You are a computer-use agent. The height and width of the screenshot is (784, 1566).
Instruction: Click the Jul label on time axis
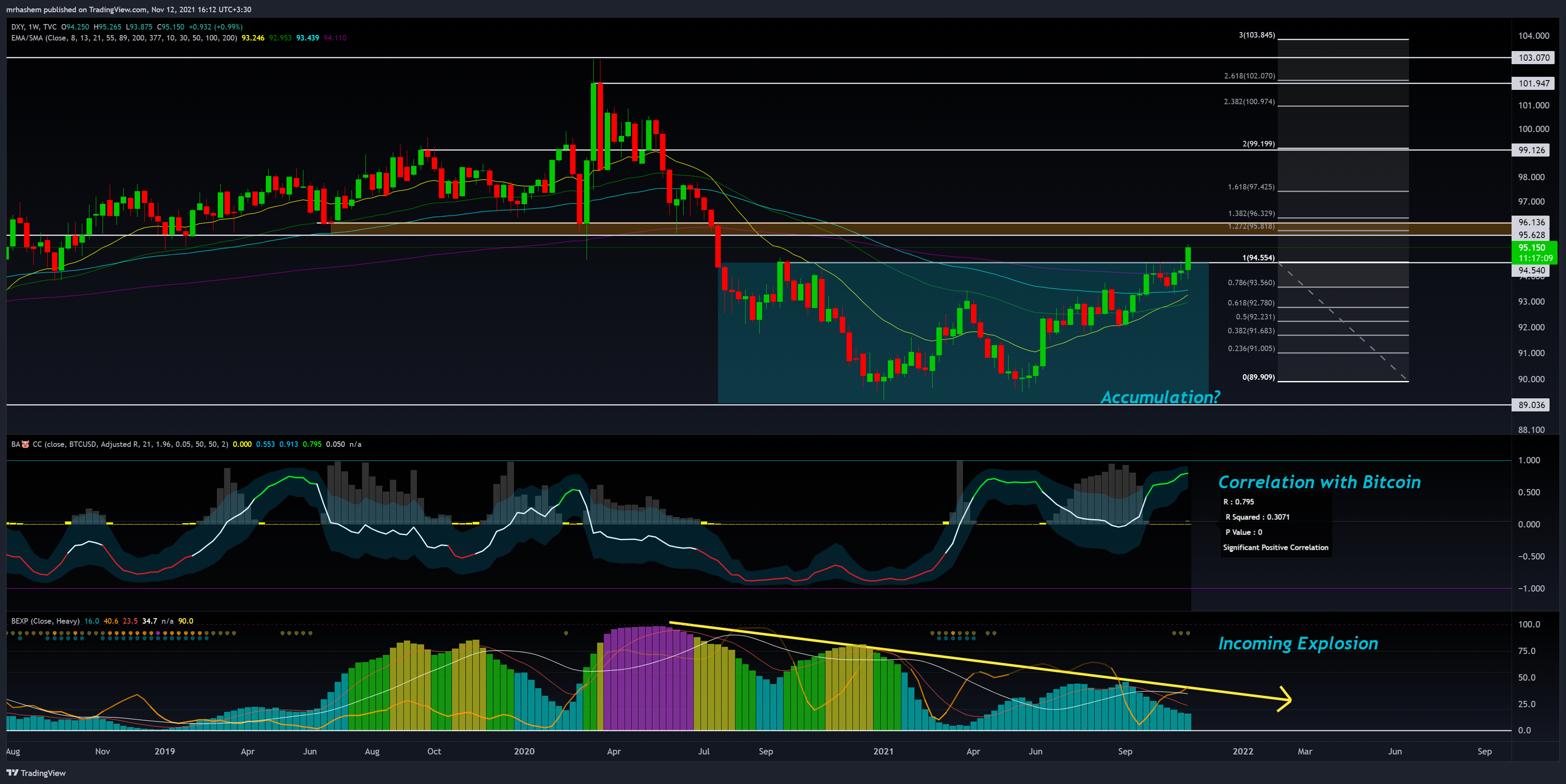click(703, 751)
